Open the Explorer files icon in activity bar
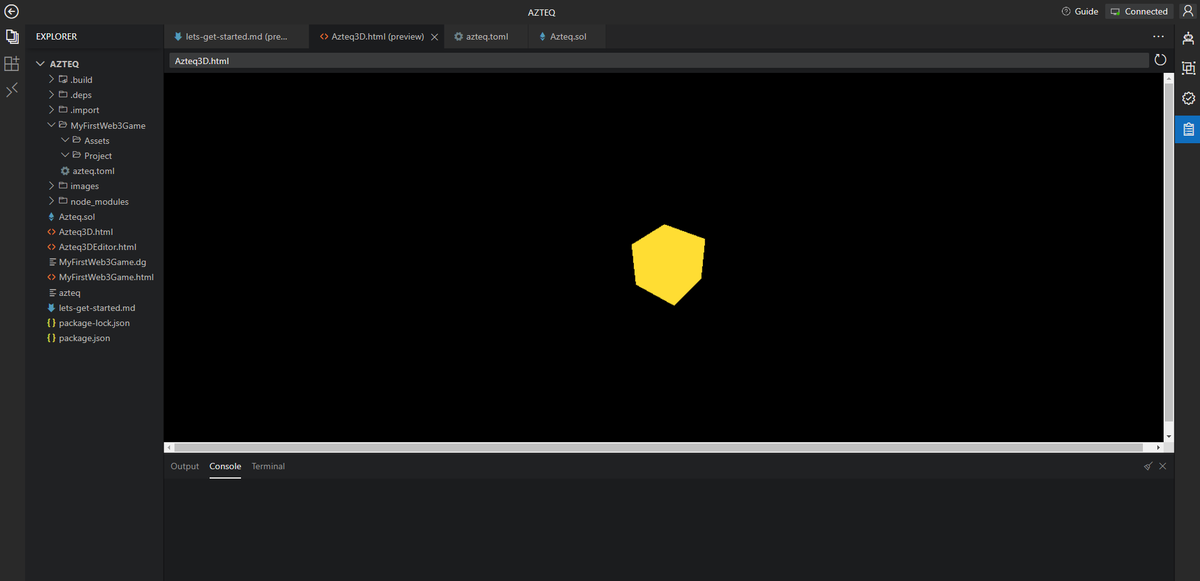This screenshot has height=581, width=1200. click(12, 37)
